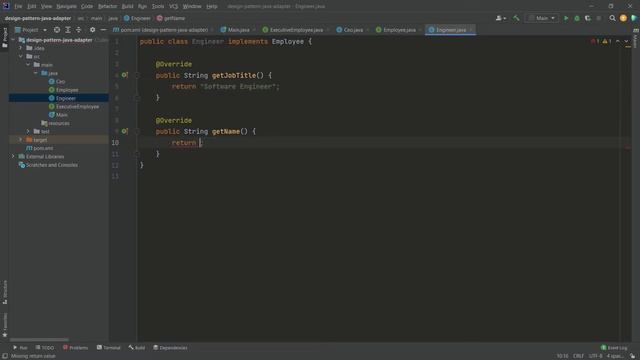Open the Help menu

[x=211, y=6]
